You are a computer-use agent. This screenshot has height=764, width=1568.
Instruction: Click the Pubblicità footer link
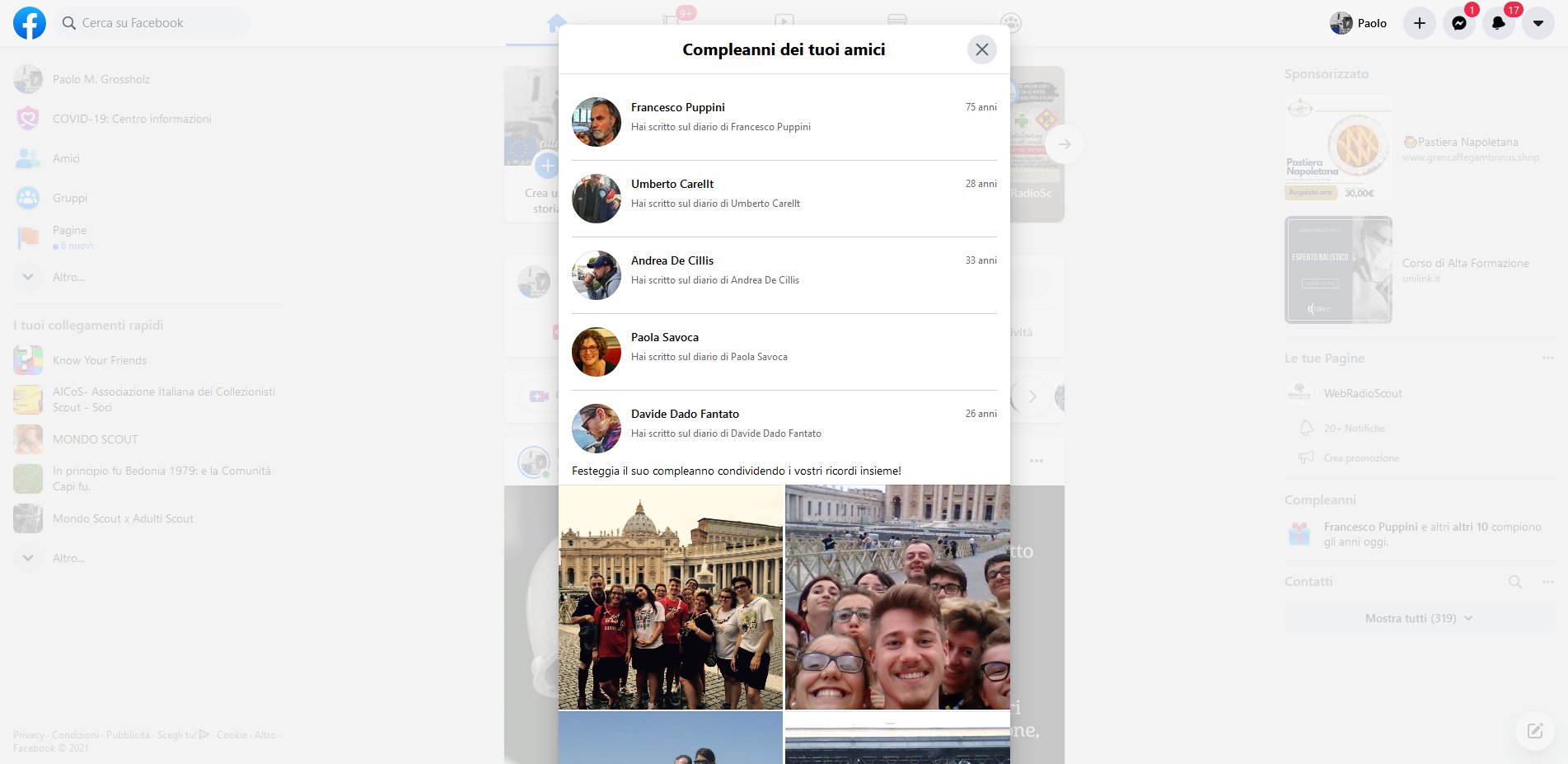coord(128,735)
